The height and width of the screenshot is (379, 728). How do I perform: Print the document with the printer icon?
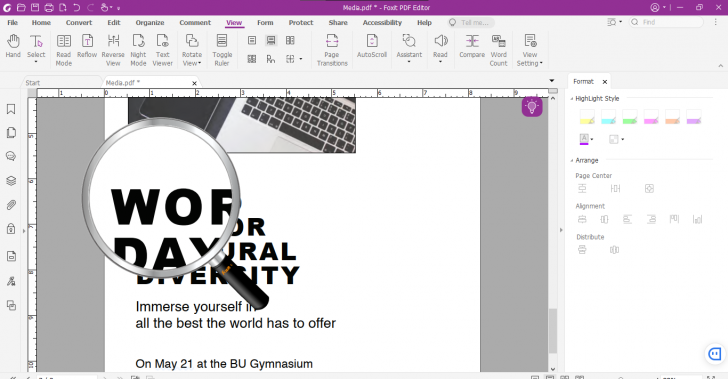pos(49,7)
